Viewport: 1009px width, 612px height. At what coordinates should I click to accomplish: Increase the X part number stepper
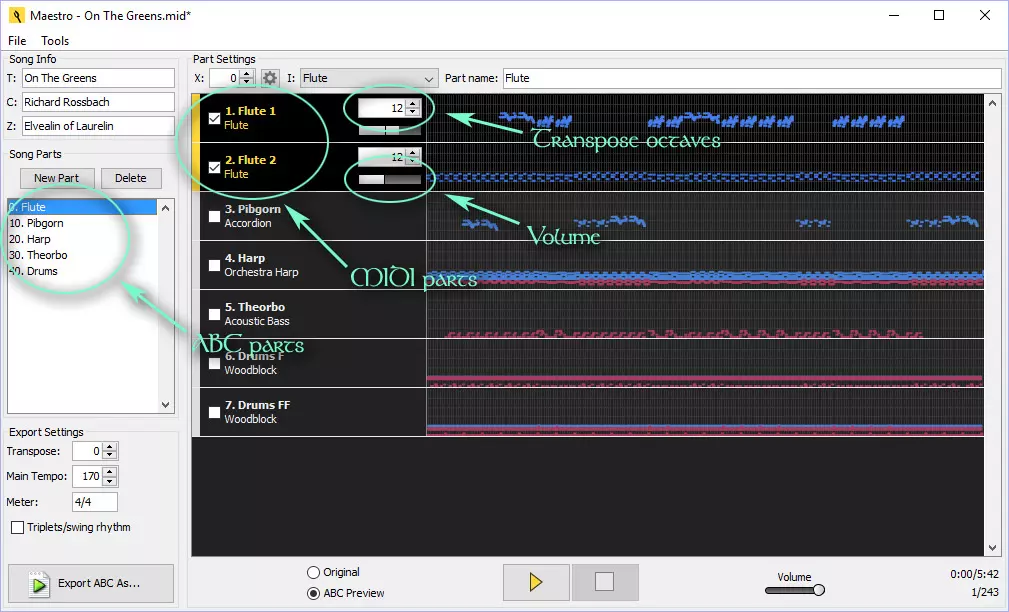tap(247, 74)
